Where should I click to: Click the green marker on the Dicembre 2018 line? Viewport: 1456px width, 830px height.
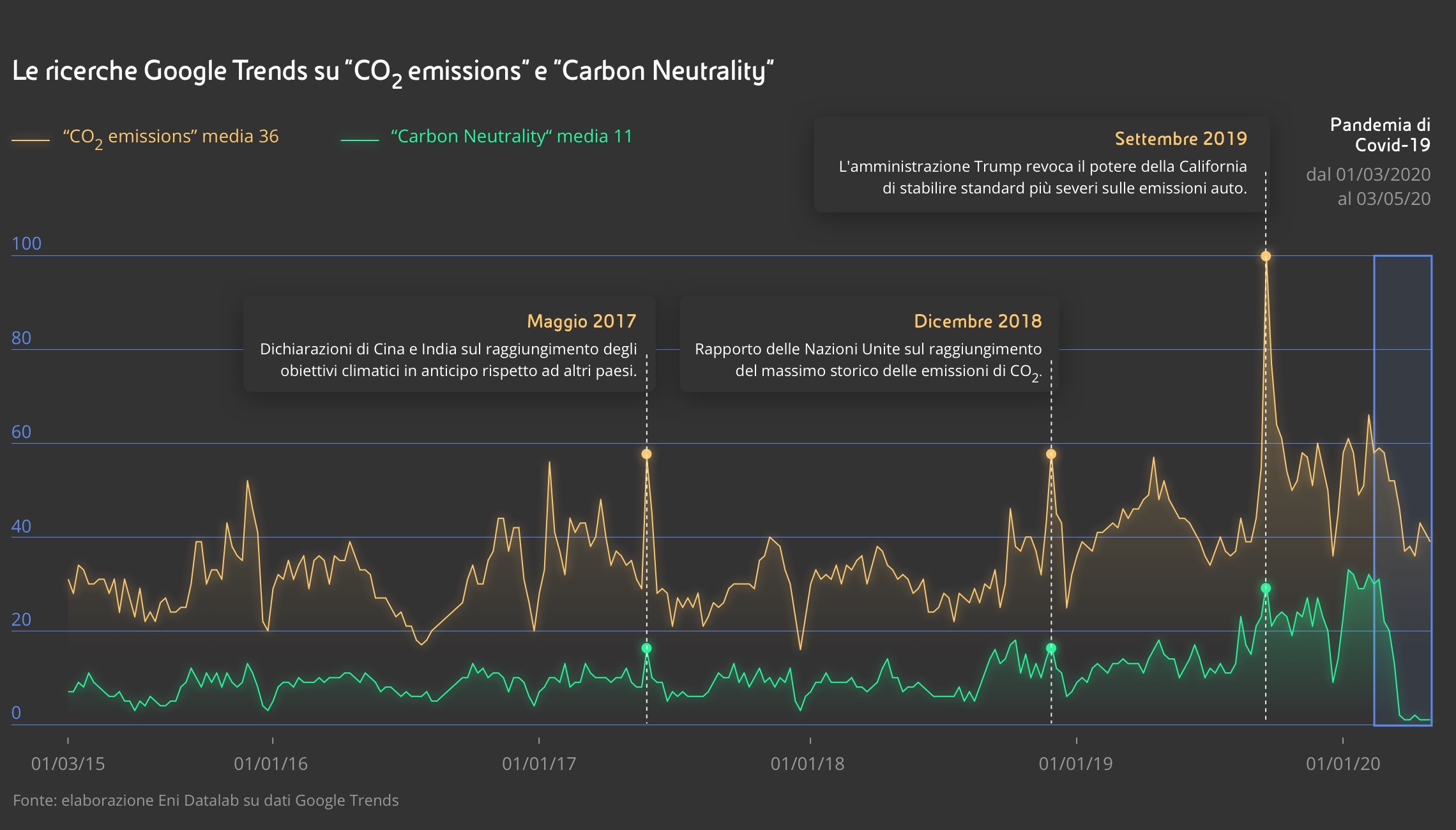pyautogui.click(x=1050, y=648)
